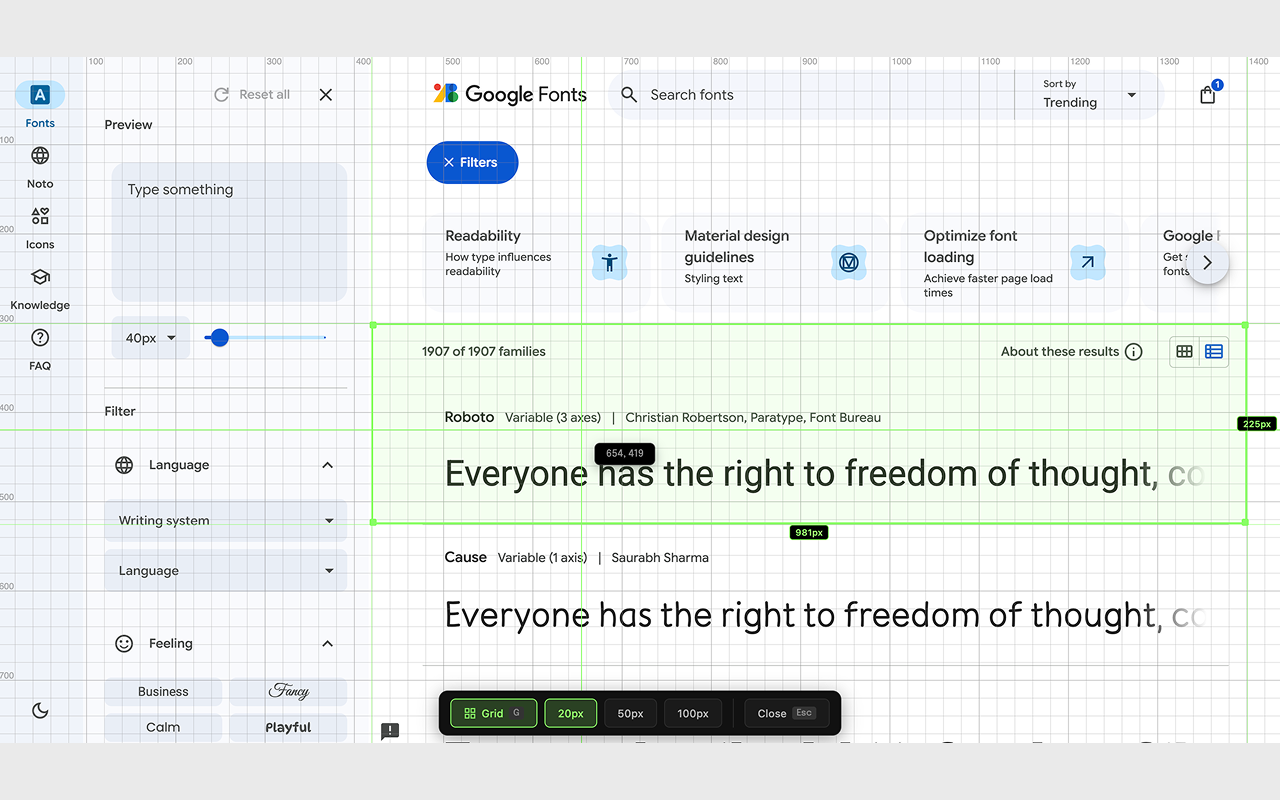Open the Language dropdown under Writing system
The width and height of the screenshot is (1280, 800).
click(x=226, y=571)
